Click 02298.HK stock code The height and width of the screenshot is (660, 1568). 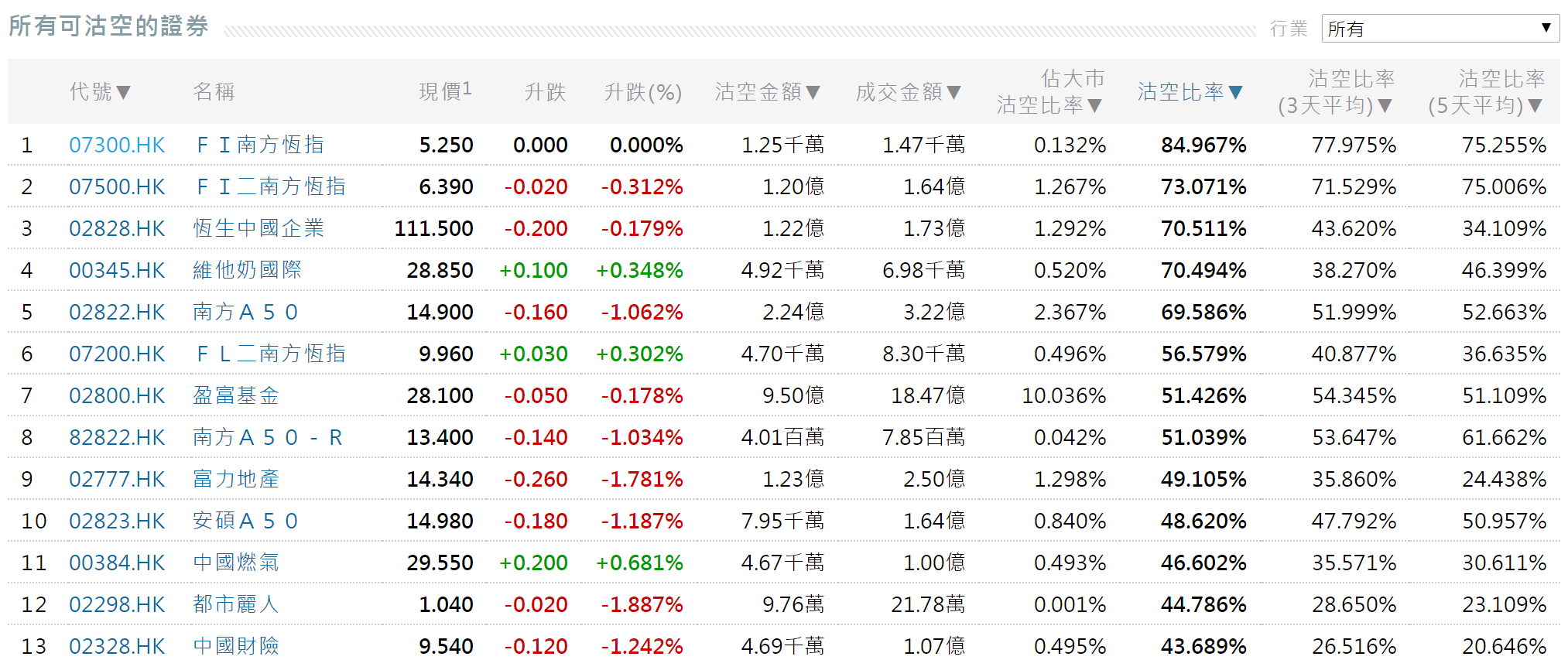tap(117, 604)
